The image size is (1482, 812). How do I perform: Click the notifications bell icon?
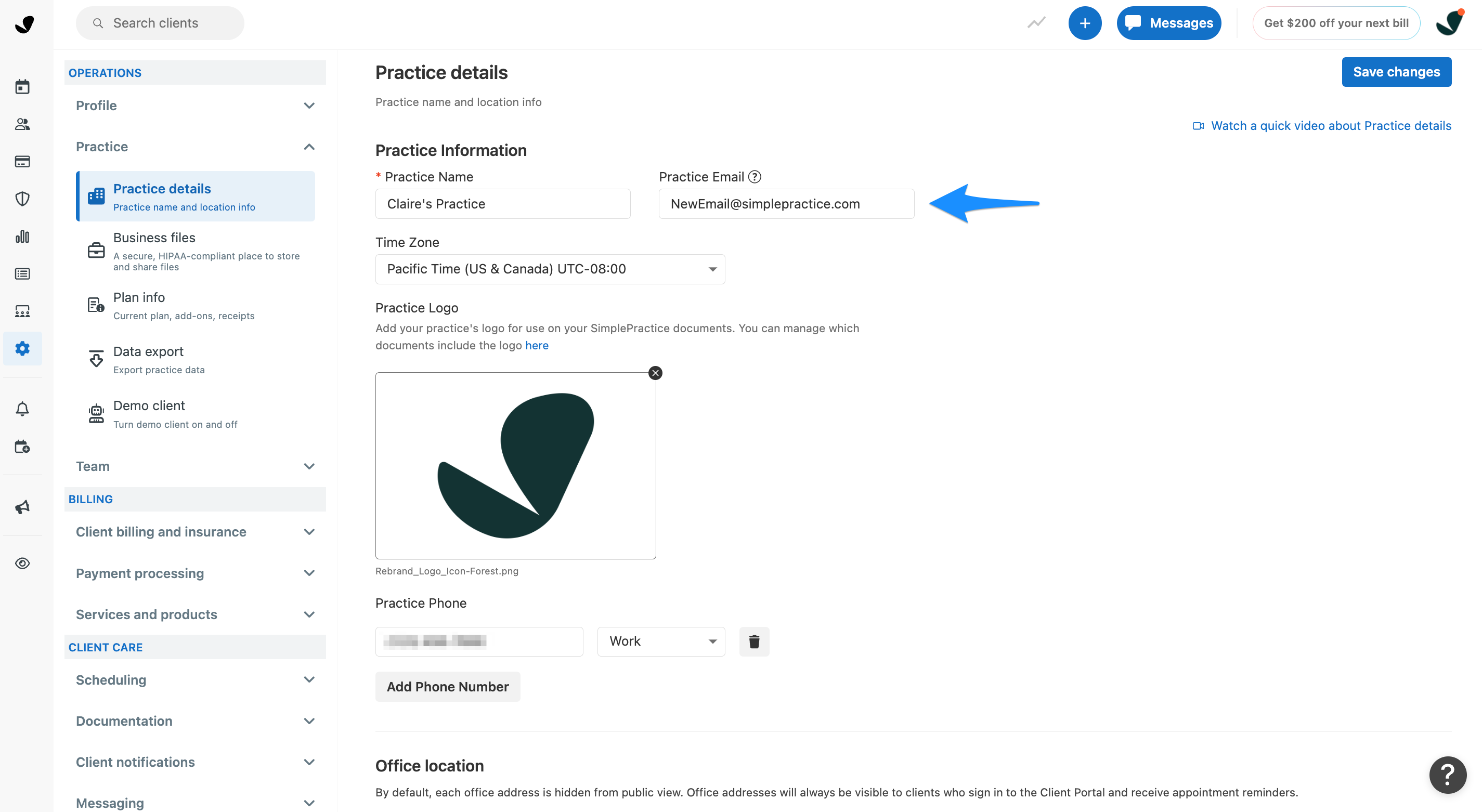point(22,409)
